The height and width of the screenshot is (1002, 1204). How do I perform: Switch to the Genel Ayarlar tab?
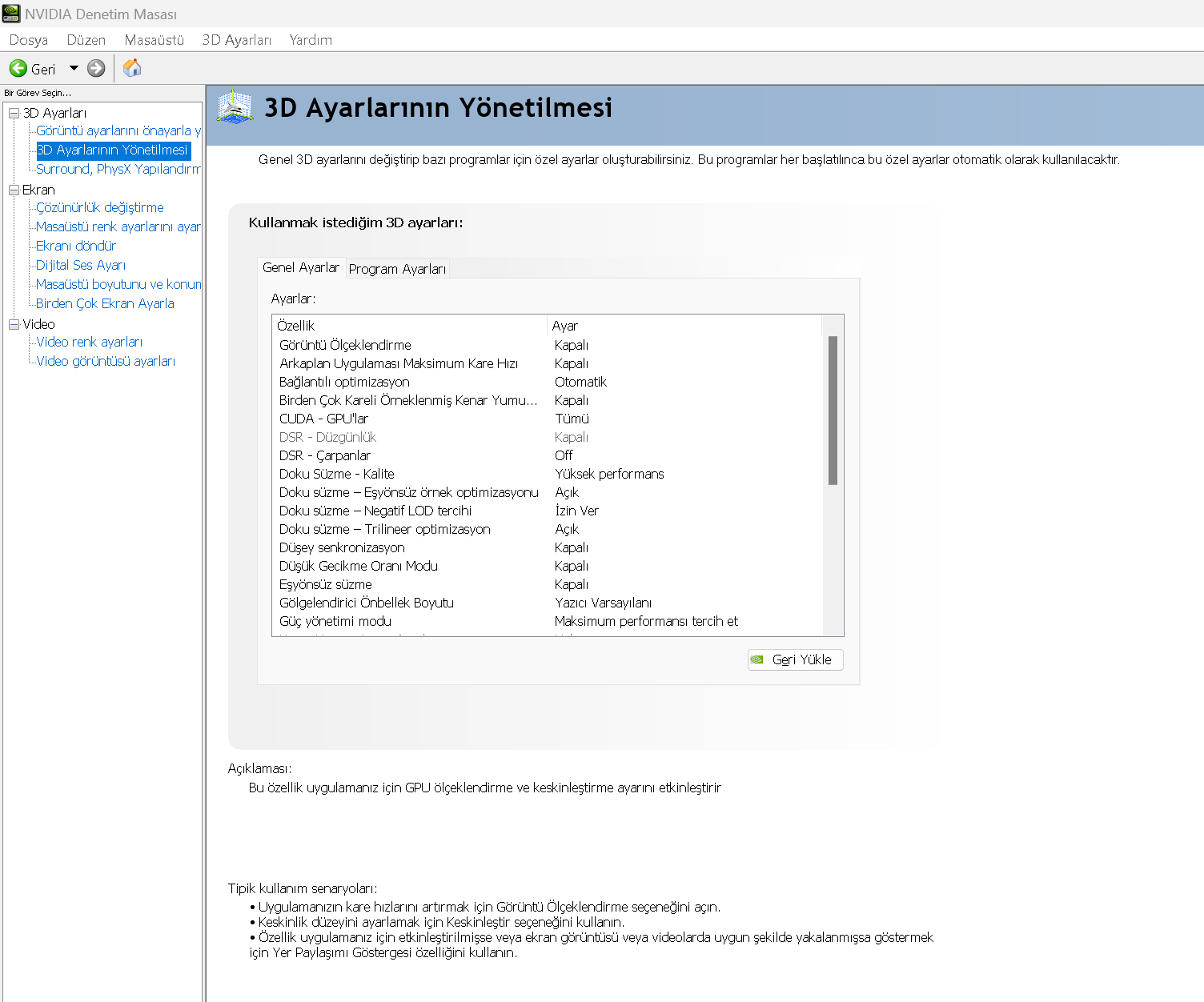click(x=301, y=267)
